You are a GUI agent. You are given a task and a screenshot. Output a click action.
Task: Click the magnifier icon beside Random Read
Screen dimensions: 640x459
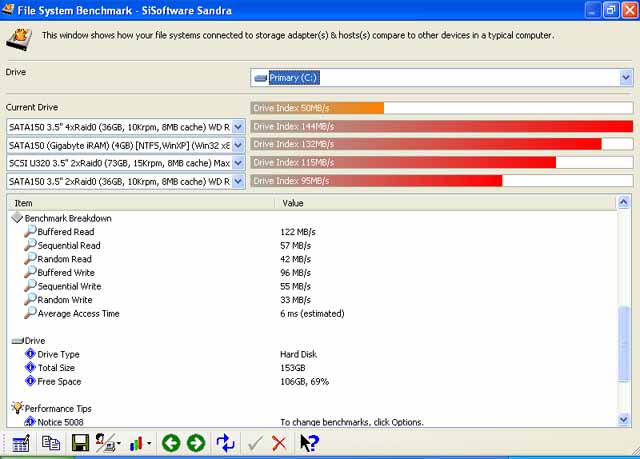[30, 258]
